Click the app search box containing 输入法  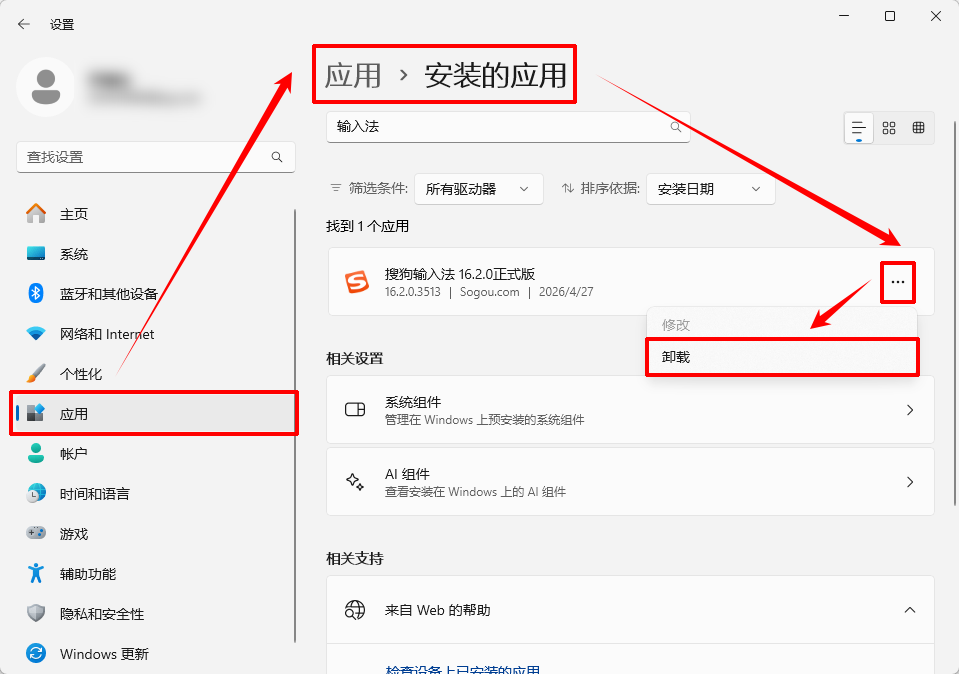pos(508,127)
